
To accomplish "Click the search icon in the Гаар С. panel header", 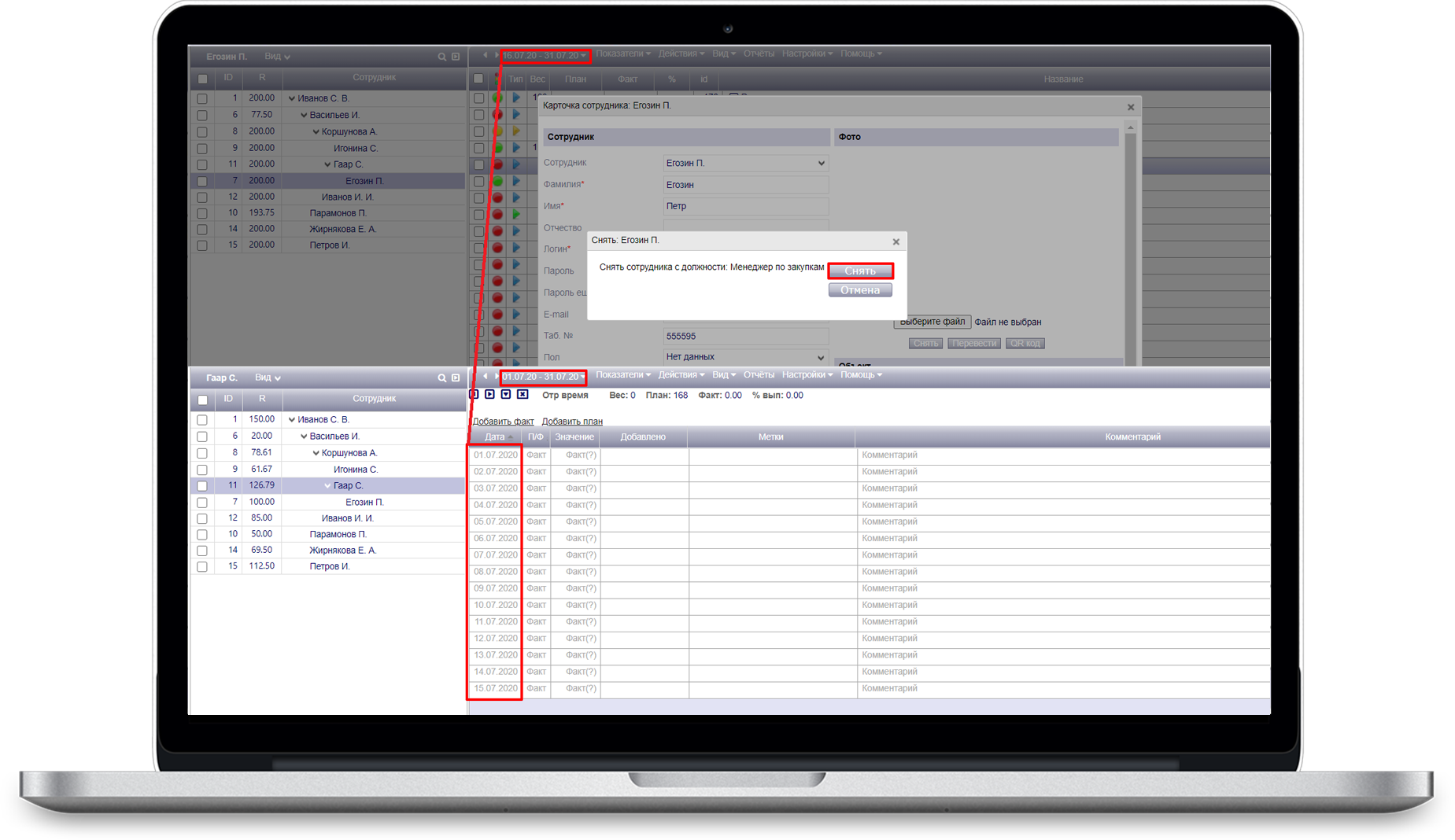I will pyautogui.click(x=441, y=378).
